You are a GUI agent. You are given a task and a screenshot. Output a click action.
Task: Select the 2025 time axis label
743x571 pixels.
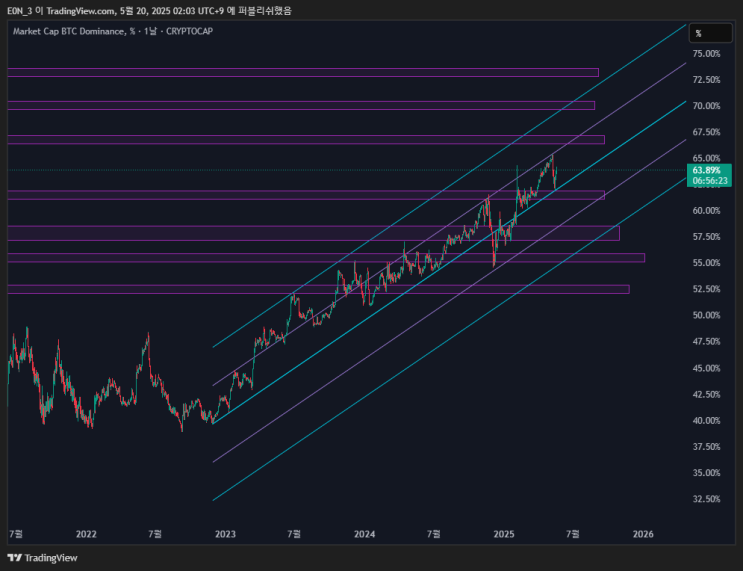pos(504,534)
